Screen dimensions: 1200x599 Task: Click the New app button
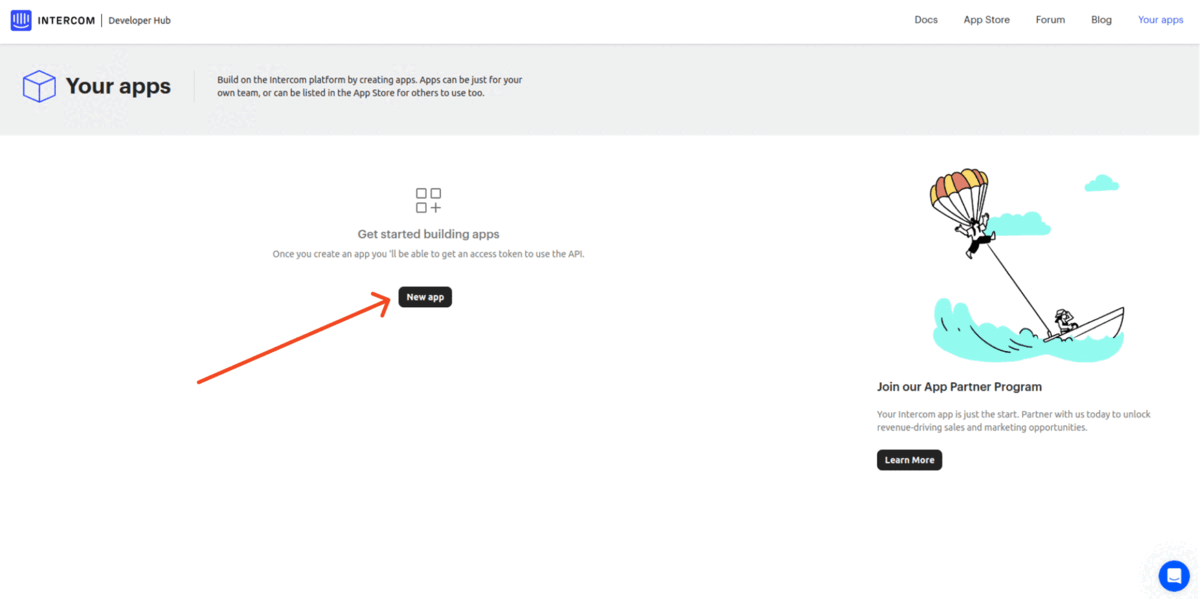tap(424, 296)
